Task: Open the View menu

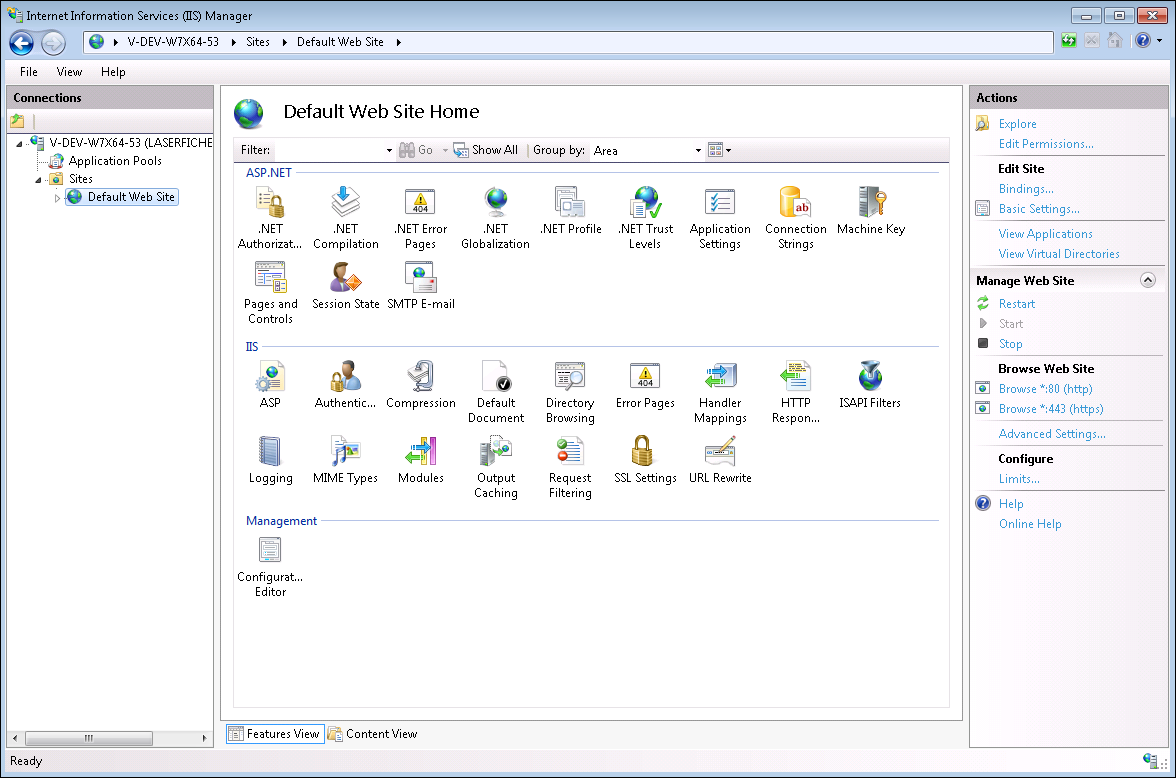Action: click(x=68, y=71)
